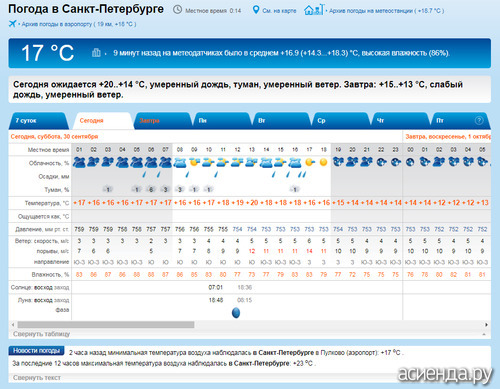The image size is (500, 389).
Task: Select the 'Сегодня' tab
Action: (103, 121)
